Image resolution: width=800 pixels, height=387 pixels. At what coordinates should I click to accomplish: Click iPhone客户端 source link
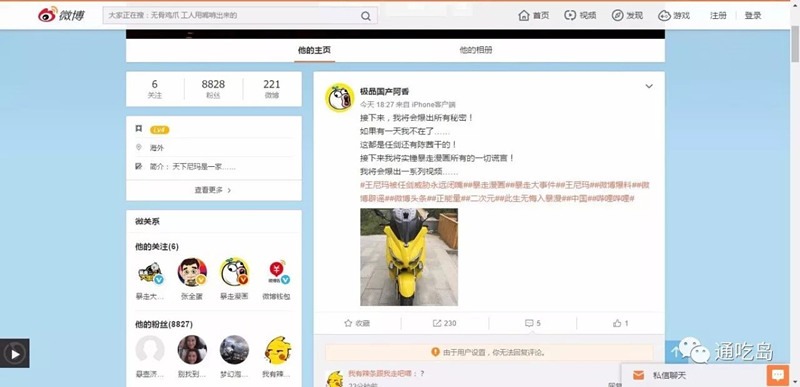click(433, 104)
